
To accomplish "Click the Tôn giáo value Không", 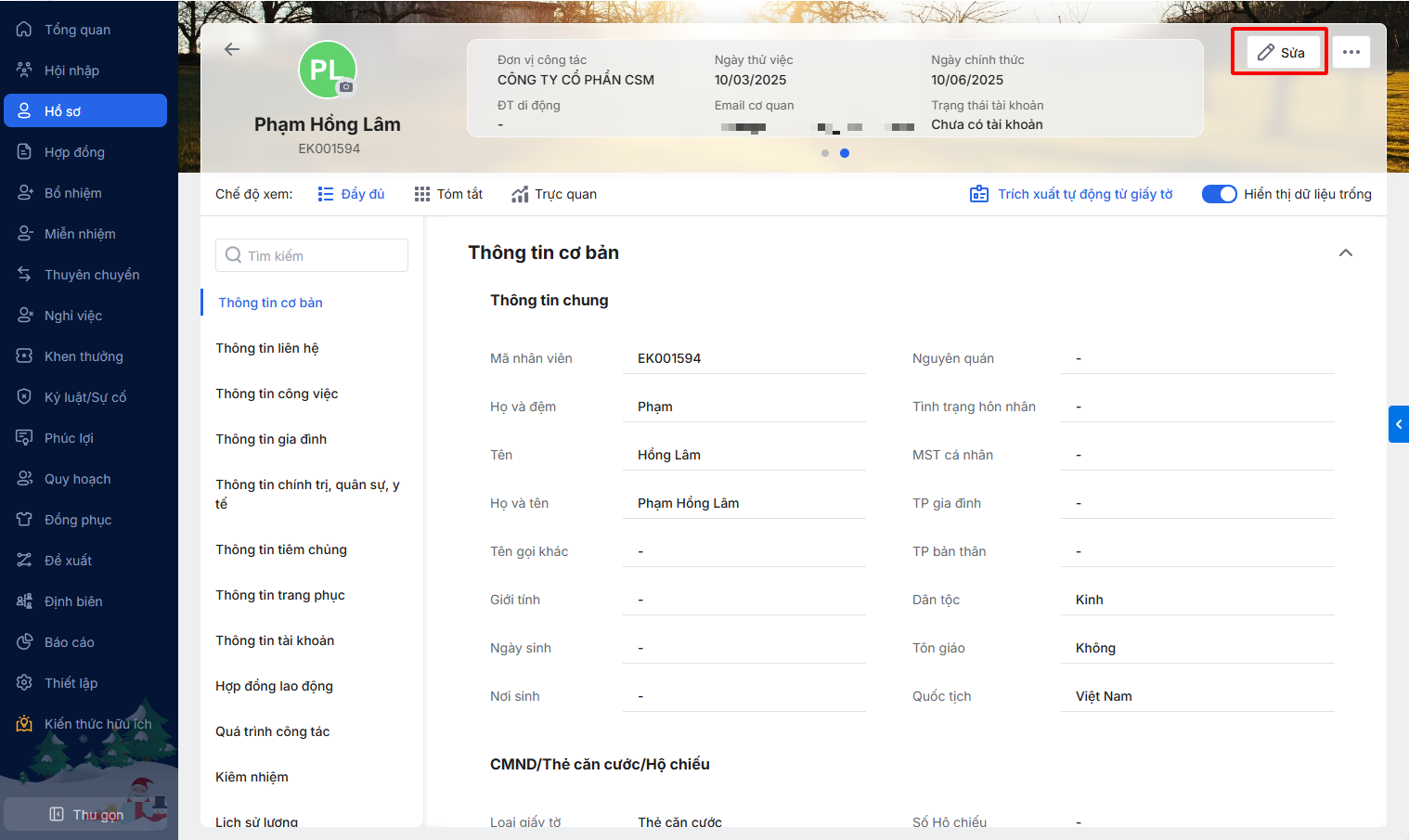I will coord(1095,648).
